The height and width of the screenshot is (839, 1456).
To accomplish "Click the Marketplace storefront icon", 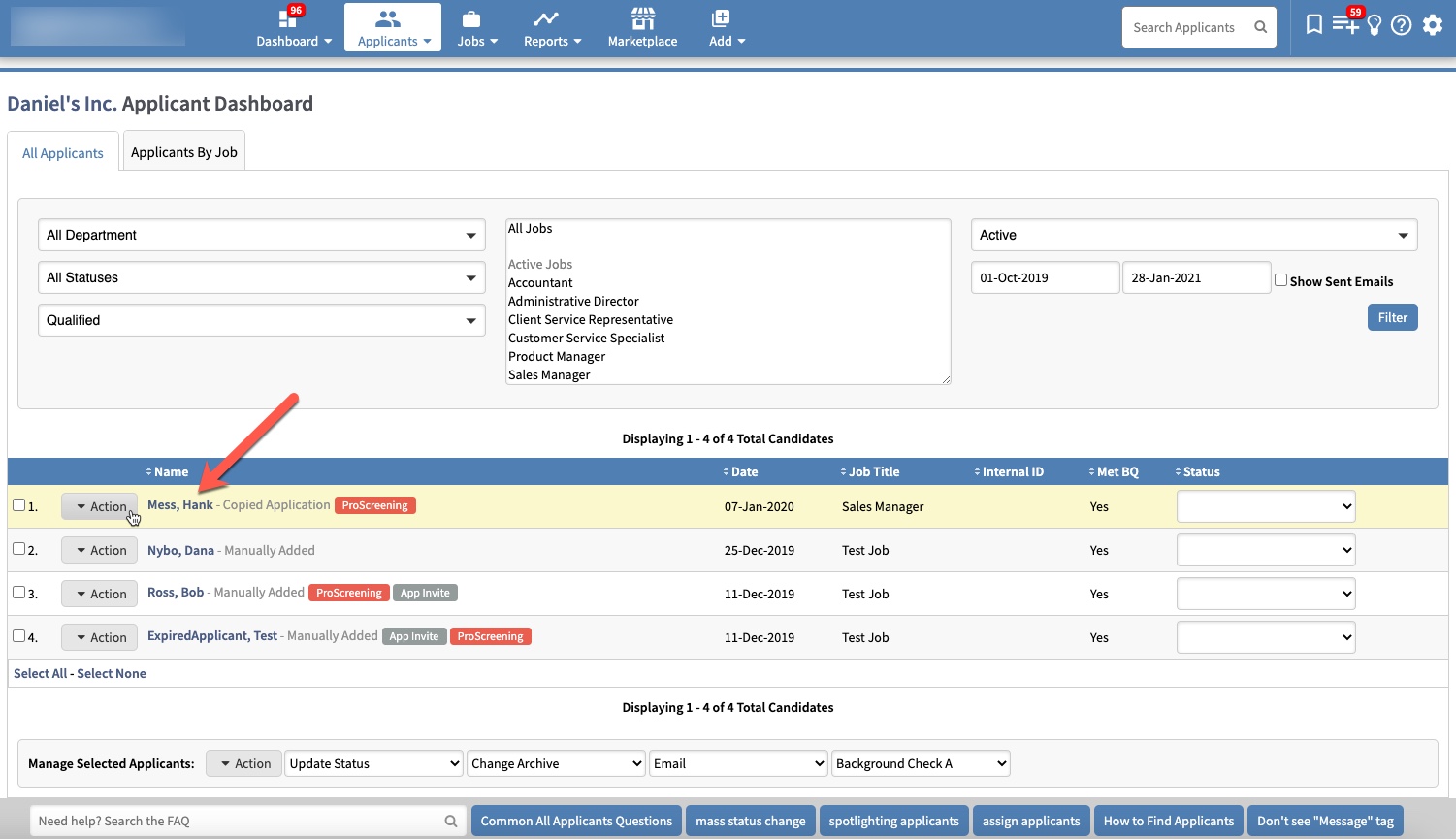I will coord(642,18).
